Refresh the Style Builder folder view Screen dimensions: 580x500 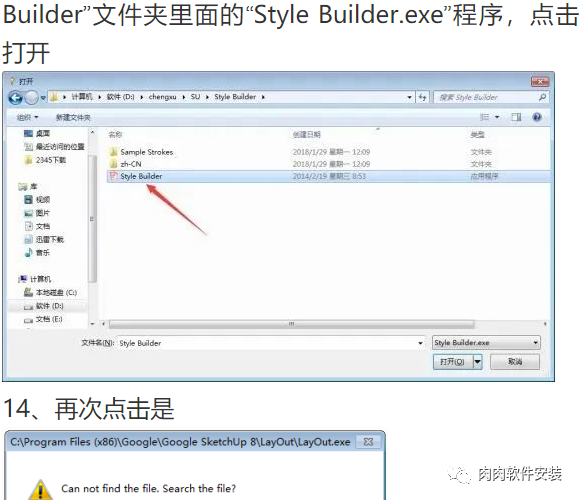pyautogui.click(x=422, y=97)
